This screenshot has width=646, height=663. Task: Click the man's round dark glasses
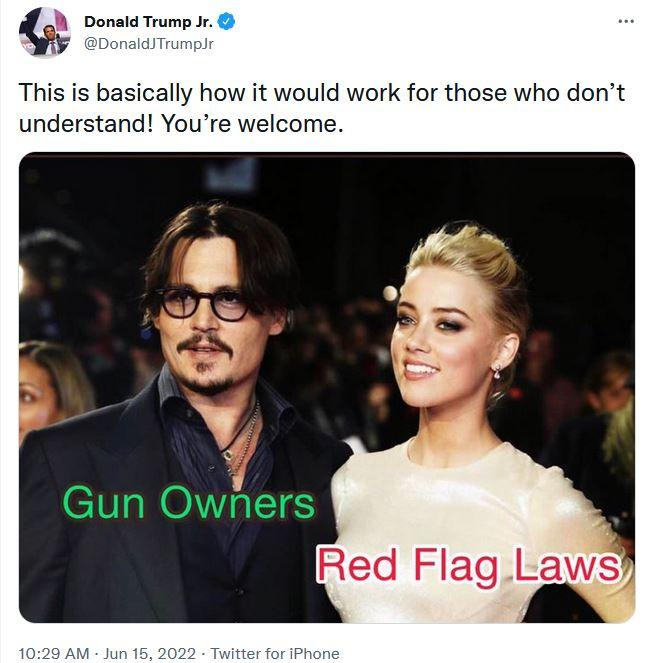tap(203, 304)
